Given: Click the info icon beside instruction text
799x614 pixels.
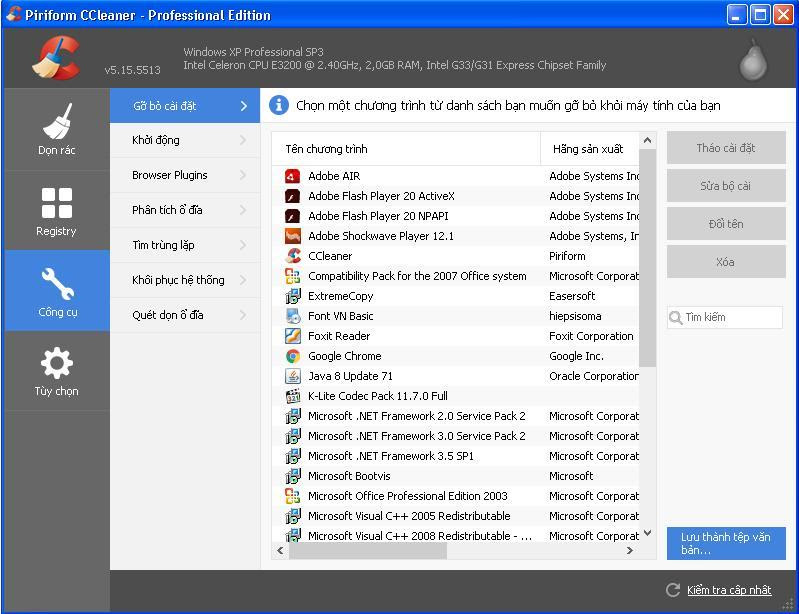Looking at the screenshot, I should coord(279,105).
